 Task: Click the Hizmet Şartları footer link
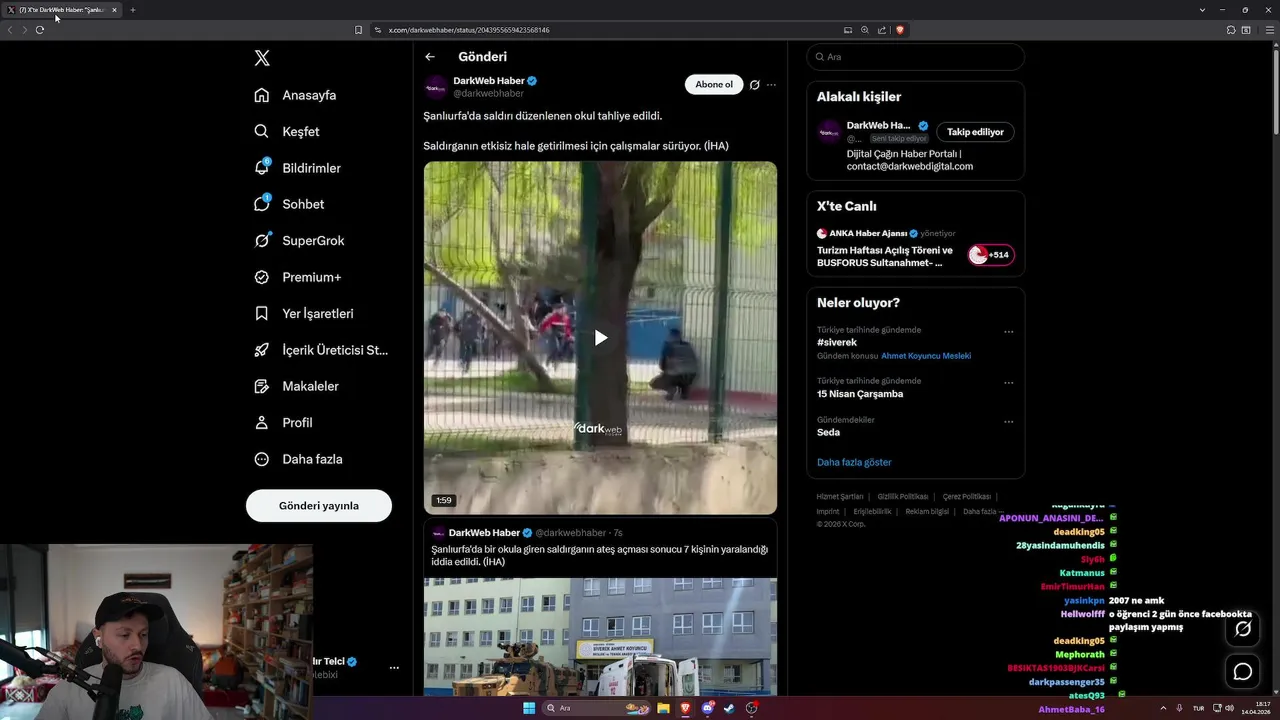point(840,496)
